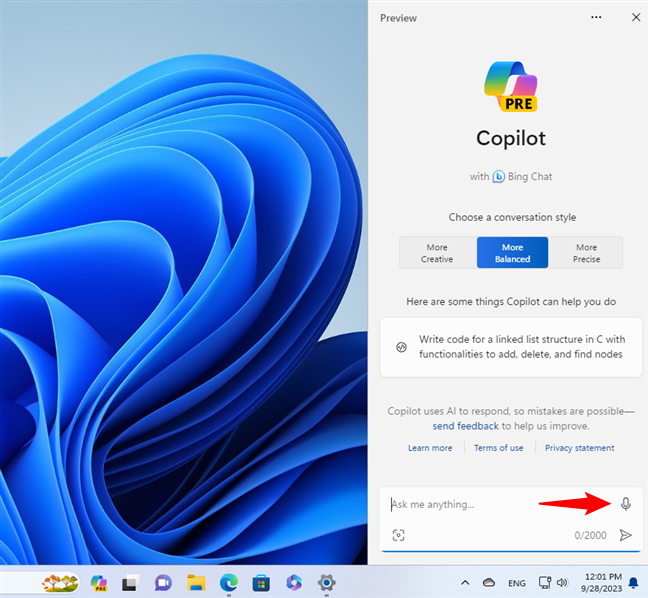Click the send arrow icon in Copilot
648x598 pixels.
coord(626,535)
